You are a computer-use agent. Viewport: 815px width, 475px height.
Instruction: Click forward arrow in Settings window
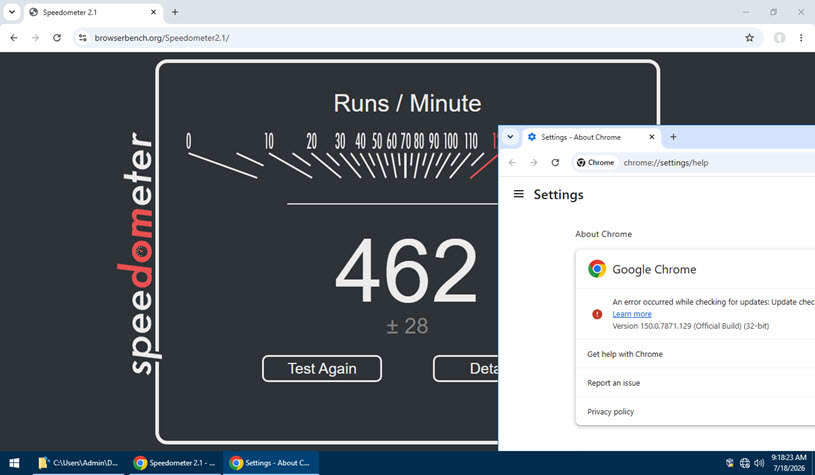(534, 163)
